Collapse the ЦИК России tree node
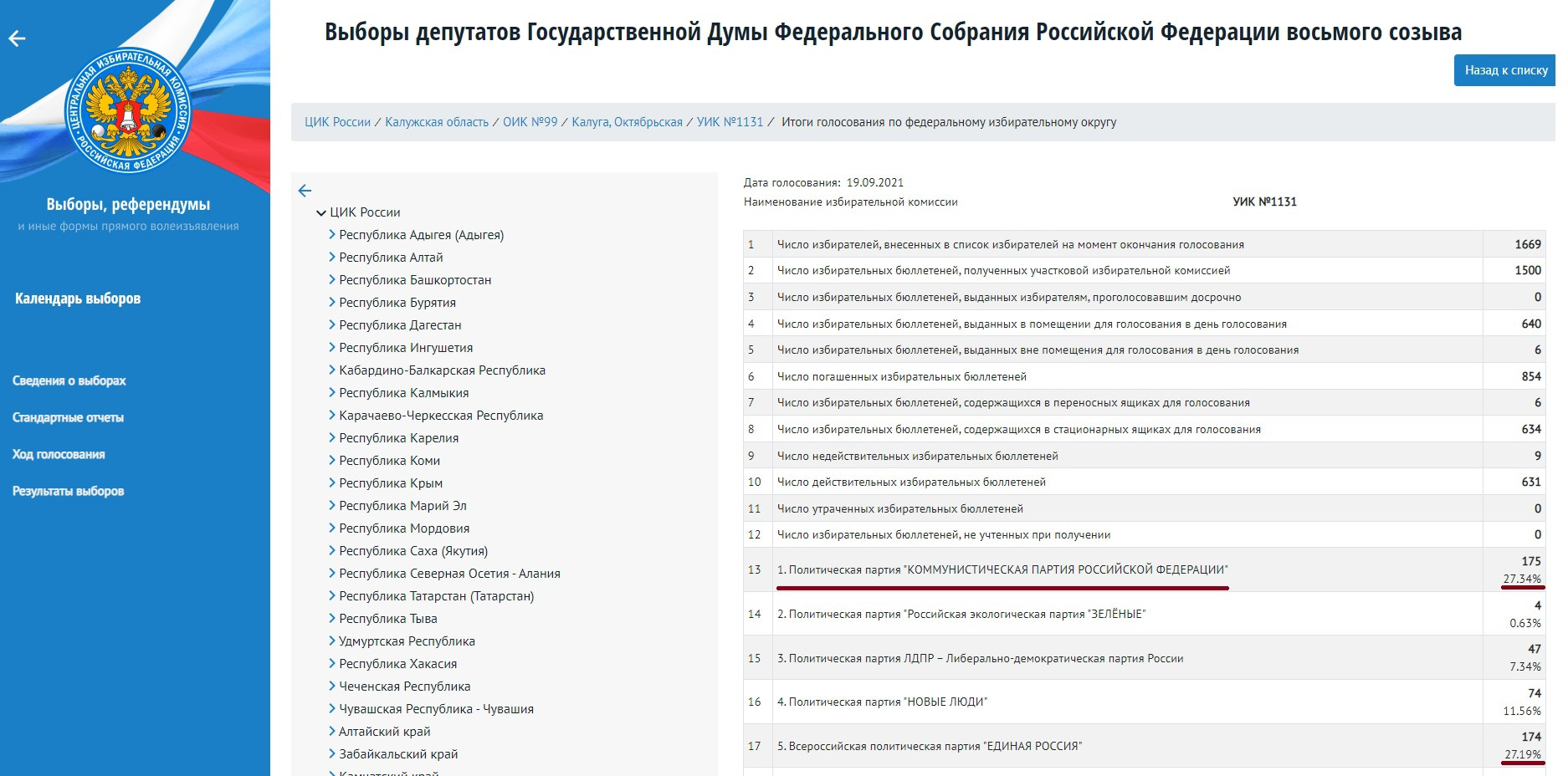1568x776 pixels. pyautogui.click(x=321, y=213)
